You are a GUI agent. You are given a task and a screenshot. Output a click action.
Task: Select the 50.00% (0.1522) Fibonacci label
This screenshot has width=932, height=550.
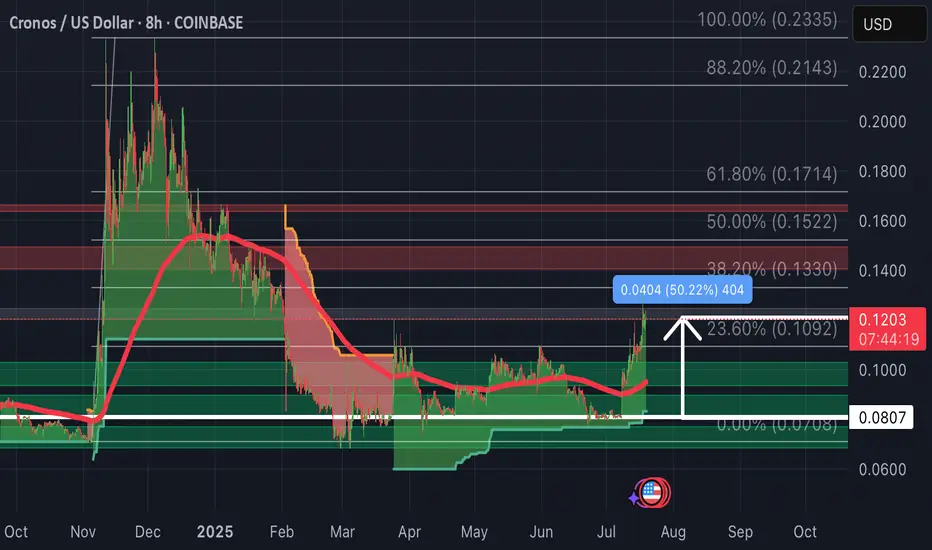coord(772,222)
